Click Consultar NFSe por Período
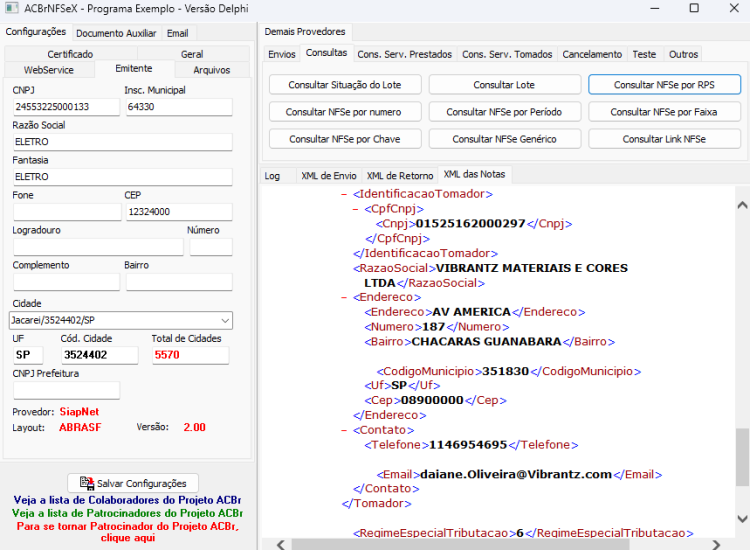This screenshot has height=550, width=750. [x=504, y=112]
